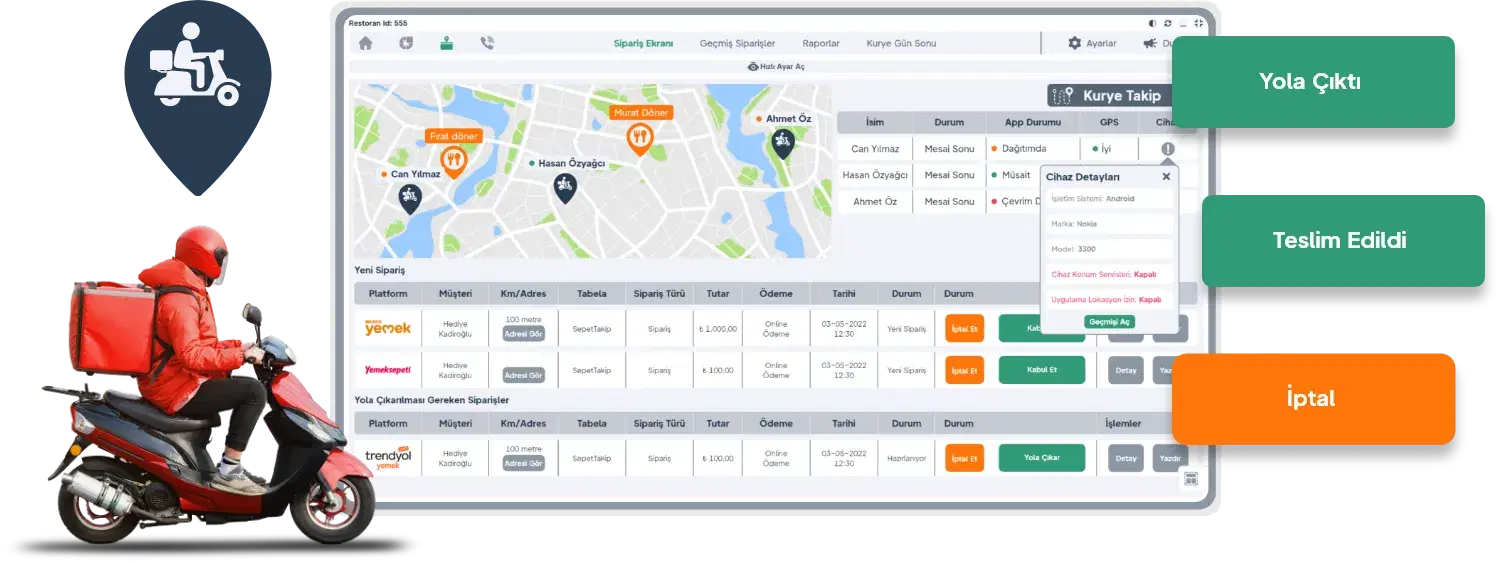Select Hasan Özyağcı in courier table

coord(875,175)
